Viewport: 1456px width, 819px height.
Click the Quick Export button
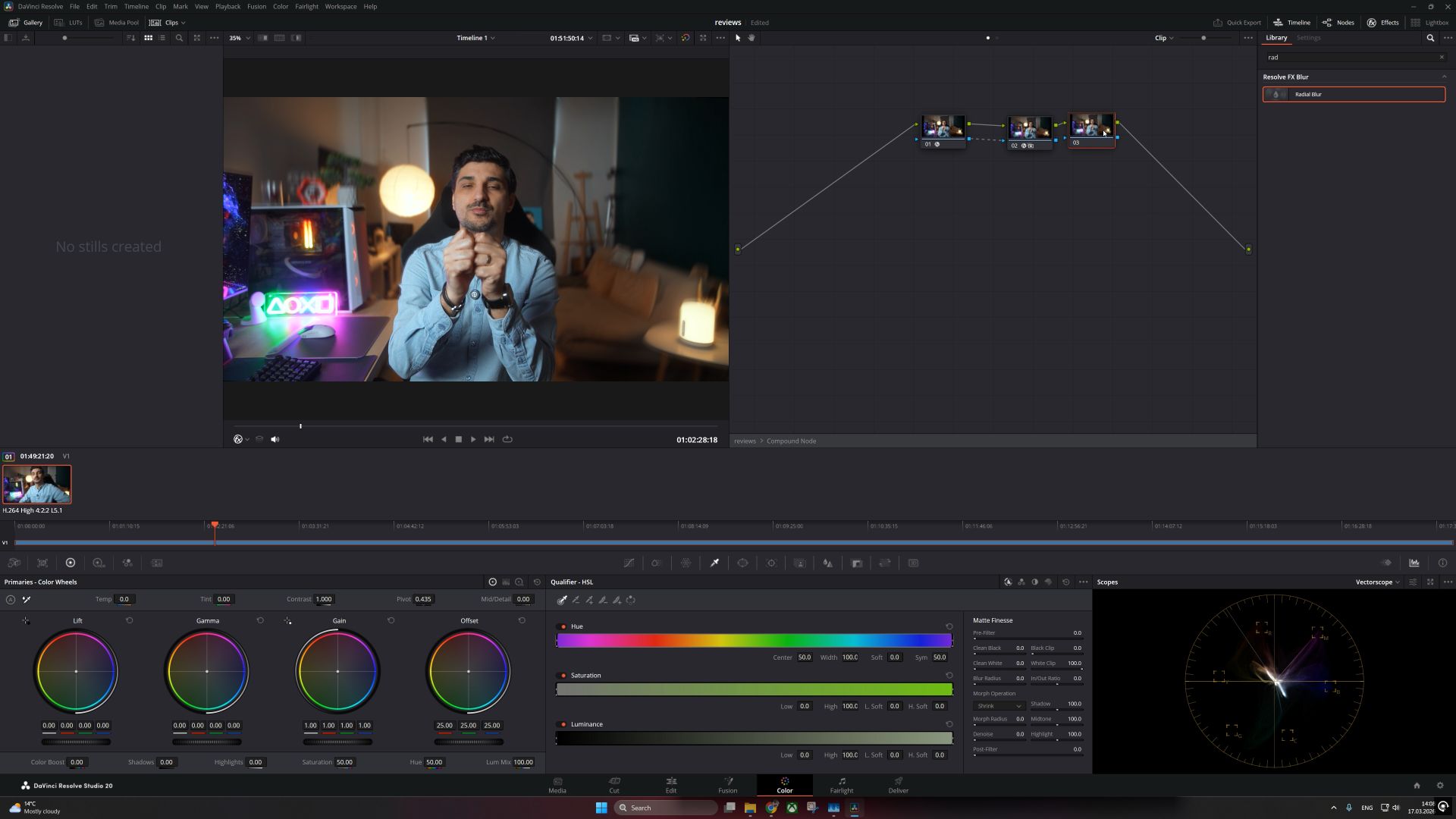click(1237, 23)
